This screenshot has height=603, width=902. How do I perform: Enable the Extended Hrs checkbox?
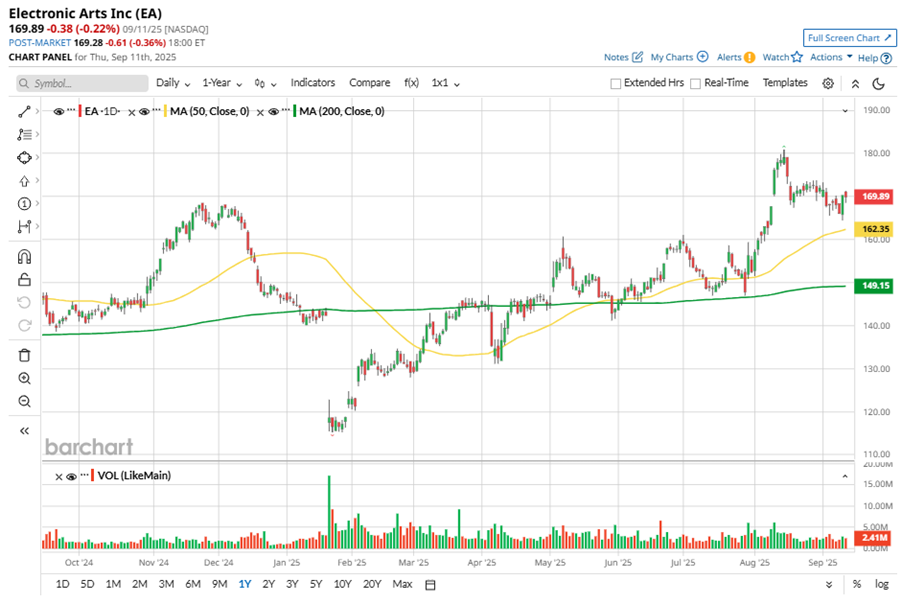[x=616, y=84]
